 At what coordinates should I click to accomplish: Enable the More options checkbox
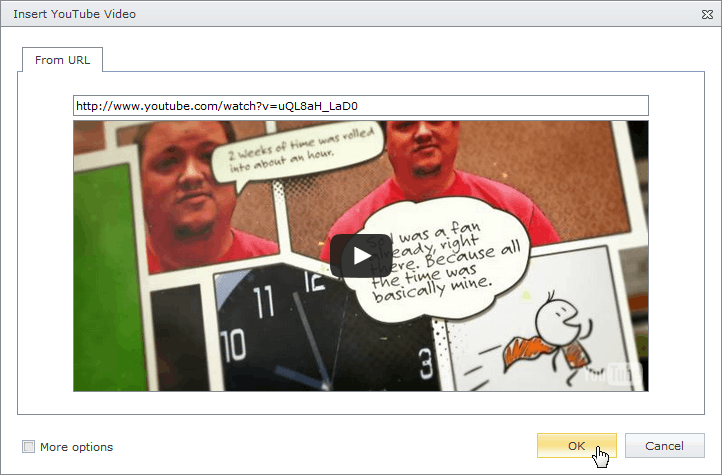[x=29, y=446]
